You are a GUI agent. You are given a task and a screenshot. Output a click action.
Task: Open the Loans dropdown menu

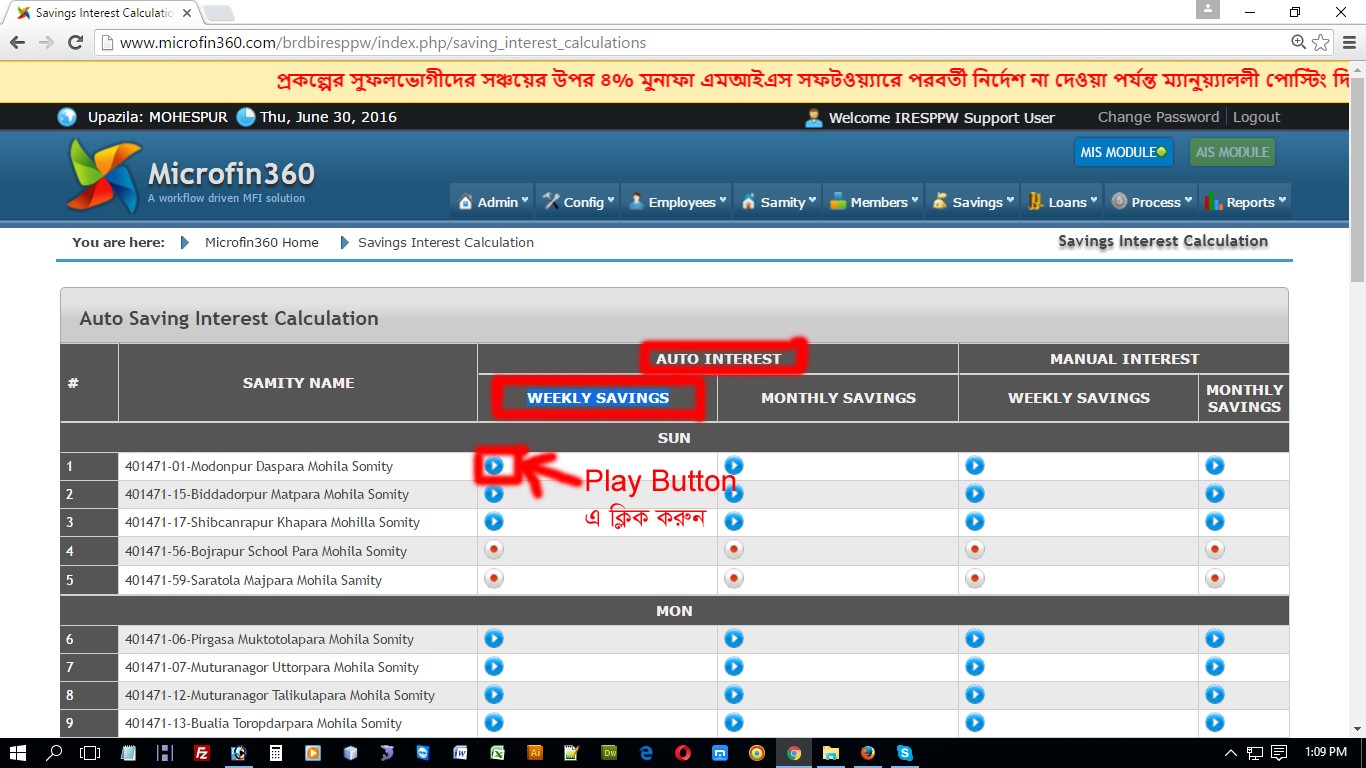tap(1064, 202)
